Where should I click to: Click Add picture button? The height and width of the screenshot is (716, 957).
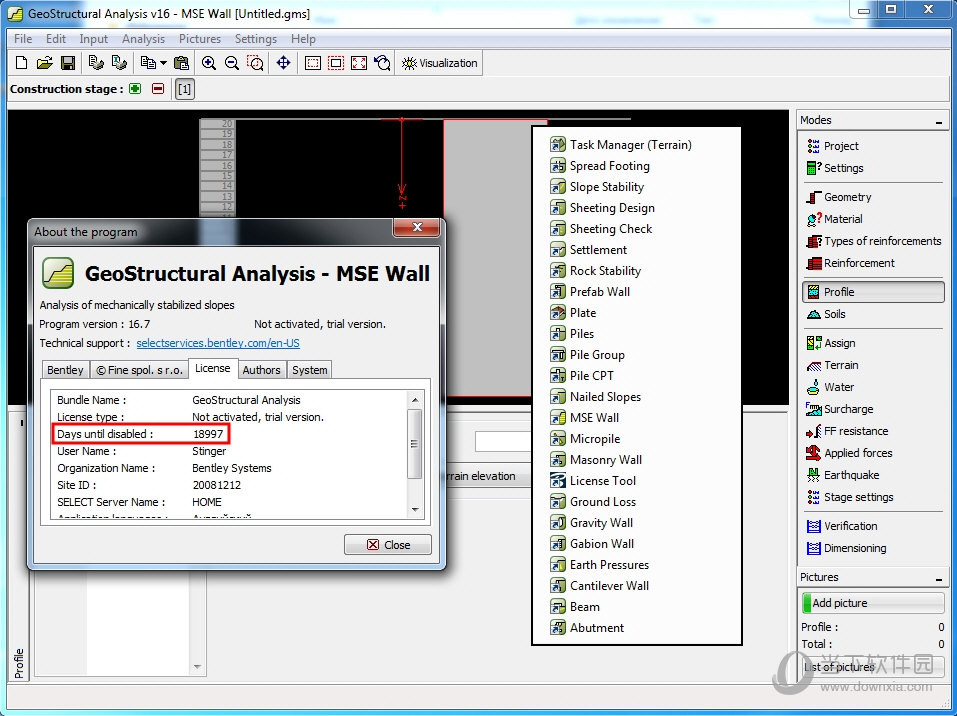tap(873, 603)
